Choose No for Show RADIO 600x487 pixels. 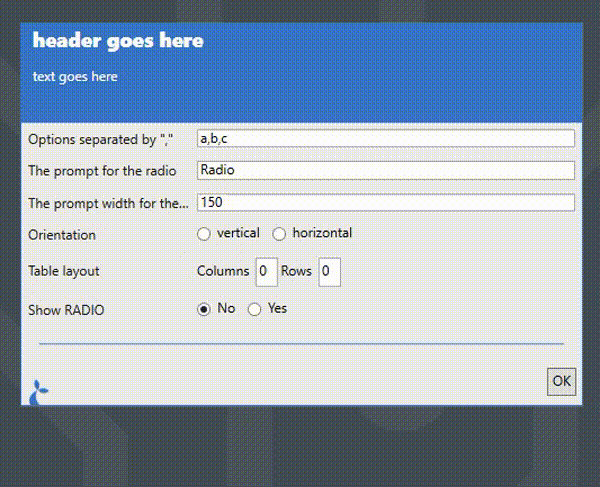[x=204, y=309]
